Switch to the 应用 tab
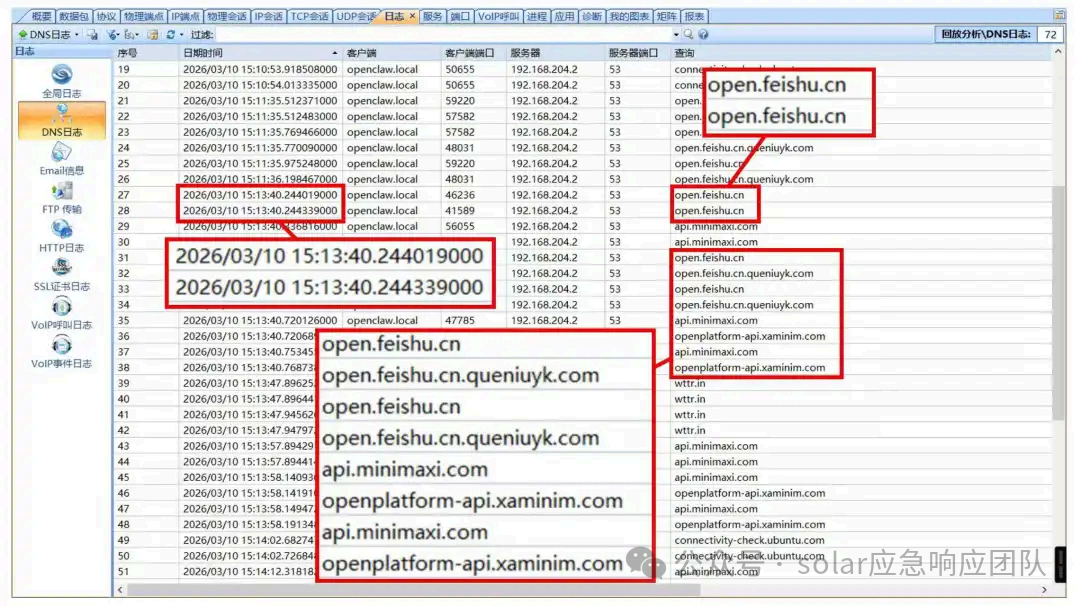The height and width of the screenshot is (606, 1080). click(x=564, y=16)
